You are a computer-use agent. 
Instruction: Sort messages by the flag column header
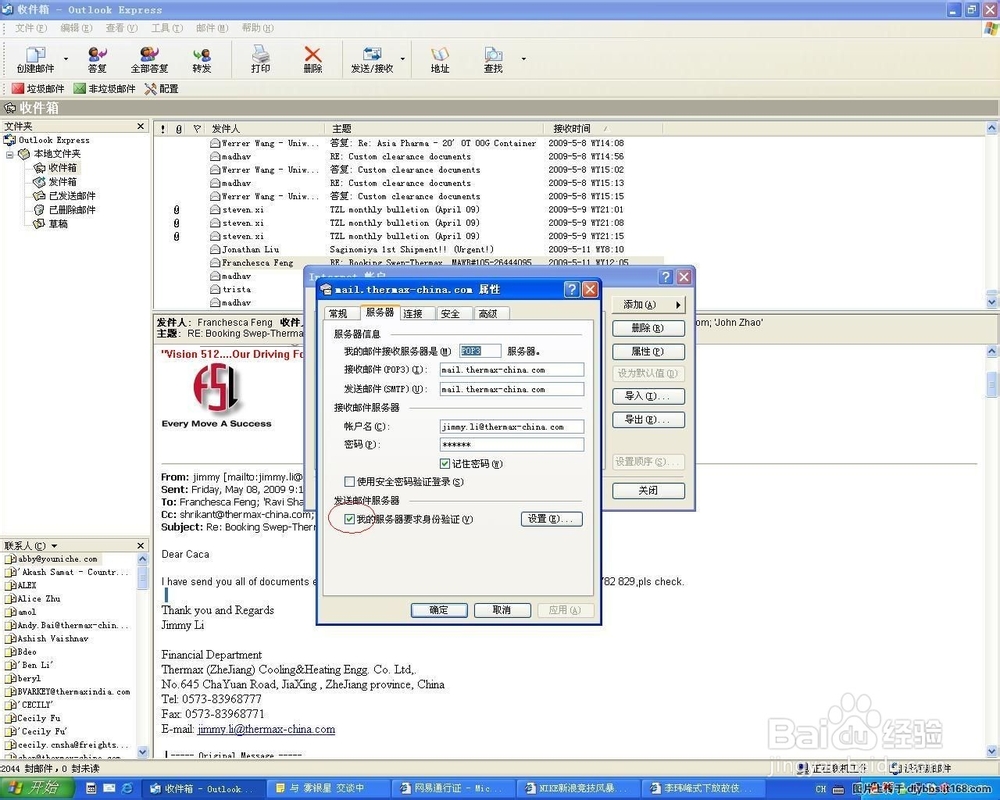[x=196, y=129]
